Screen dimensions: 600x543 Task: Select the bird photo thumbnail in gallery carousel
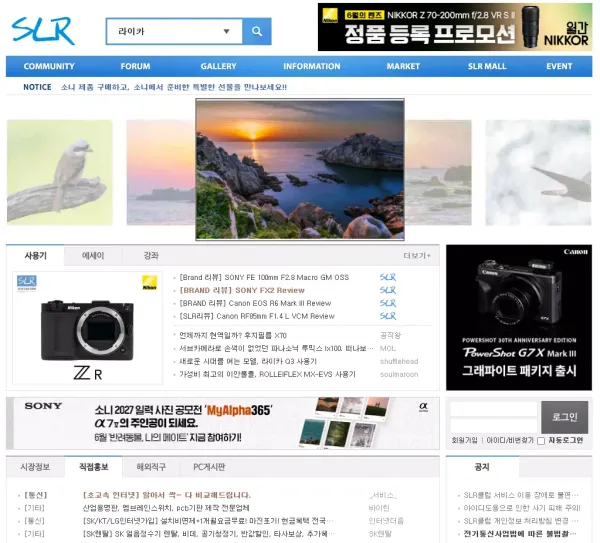(x=60, y=173)
